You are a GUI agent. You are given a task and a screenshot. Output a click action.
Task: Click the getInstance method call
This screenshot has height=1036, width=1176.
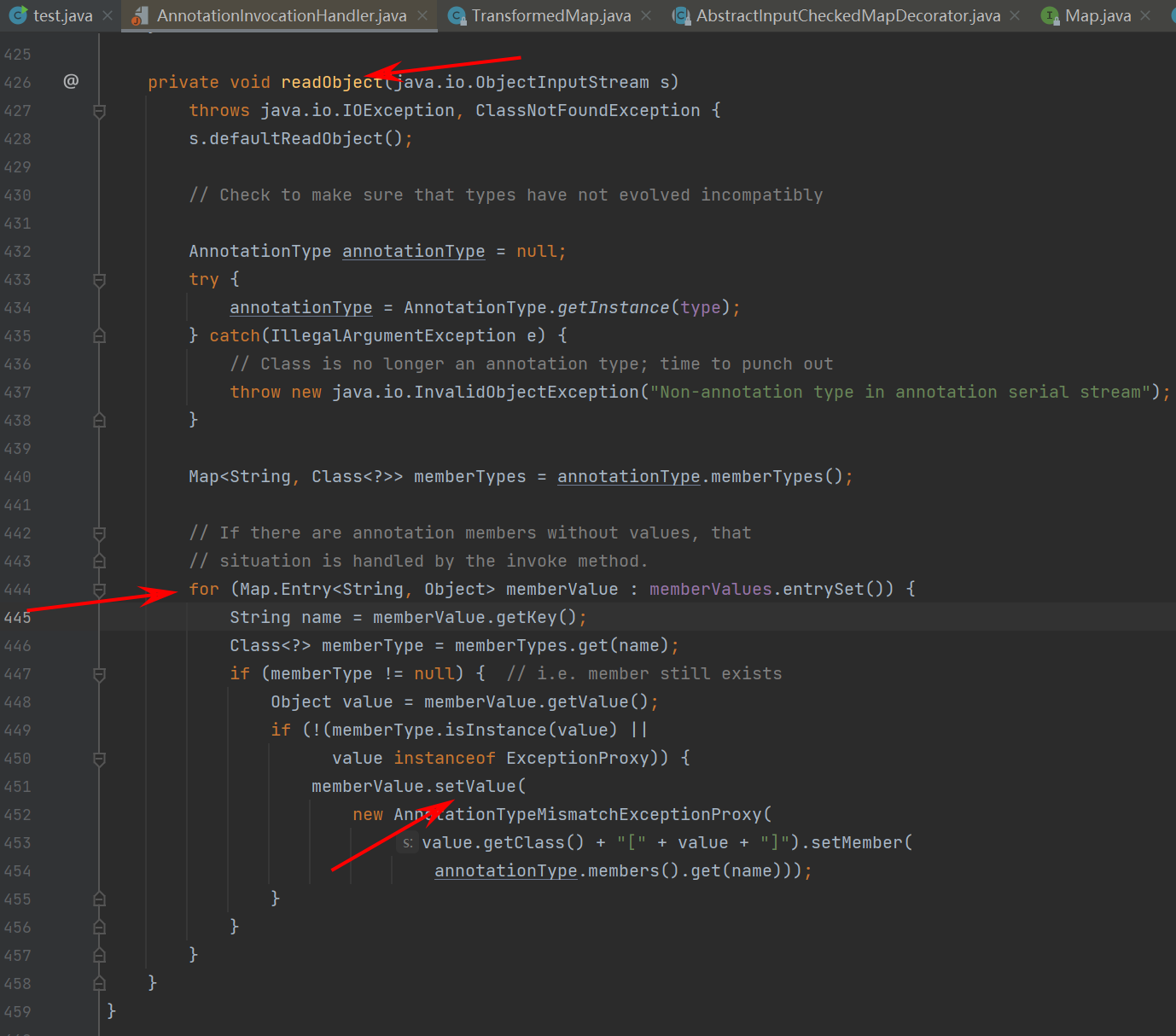(x=613, y=307)
